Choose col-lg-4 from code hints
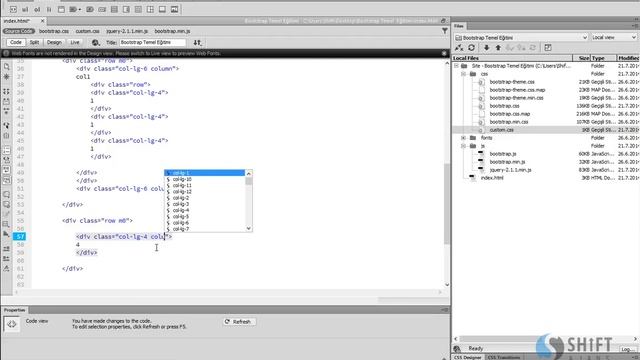Image resolution: width=640 pixels, height=360 pixels. pos(181,210)
